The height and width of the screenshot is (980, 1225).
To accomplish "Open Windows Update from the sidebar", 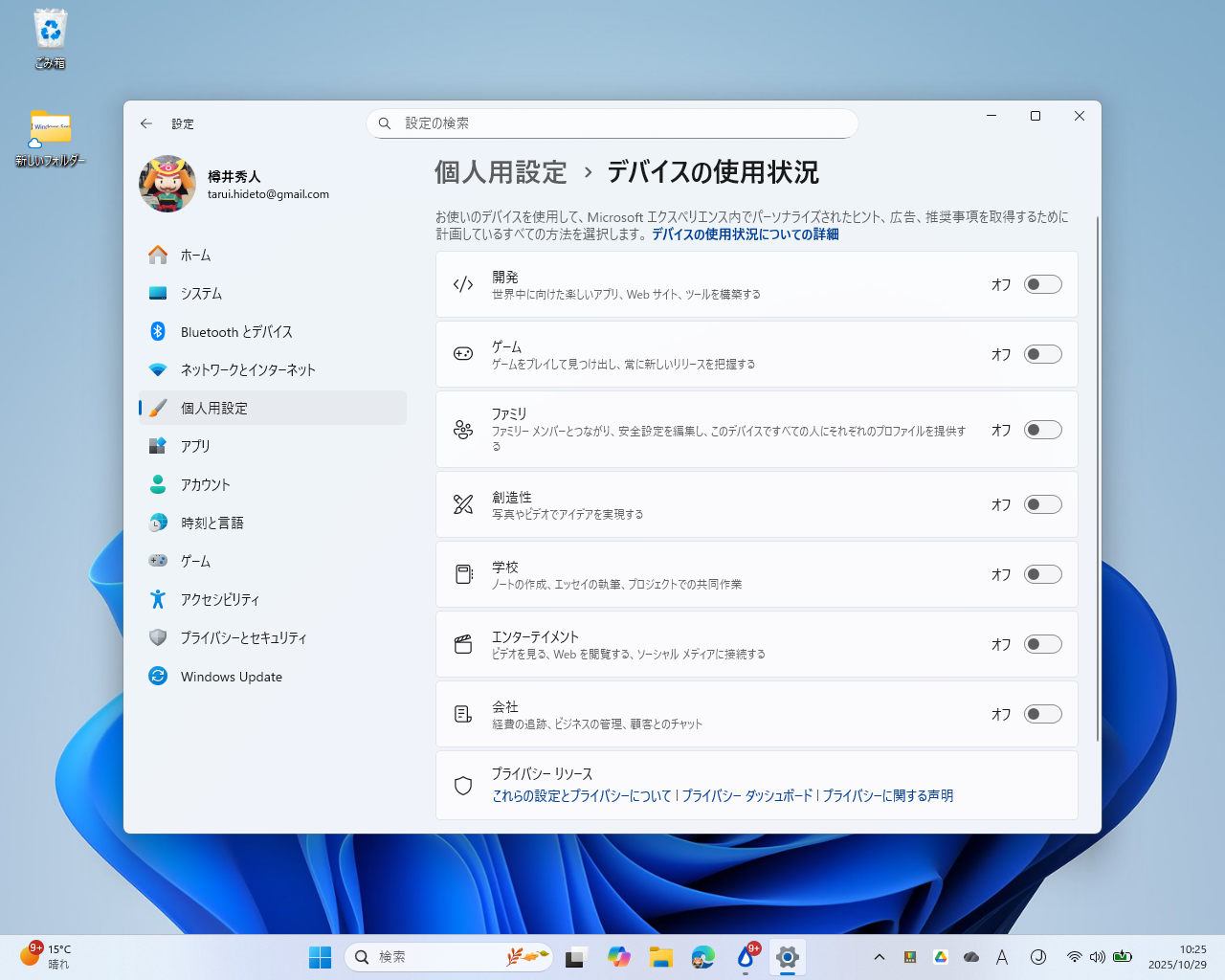I will 231,677.
